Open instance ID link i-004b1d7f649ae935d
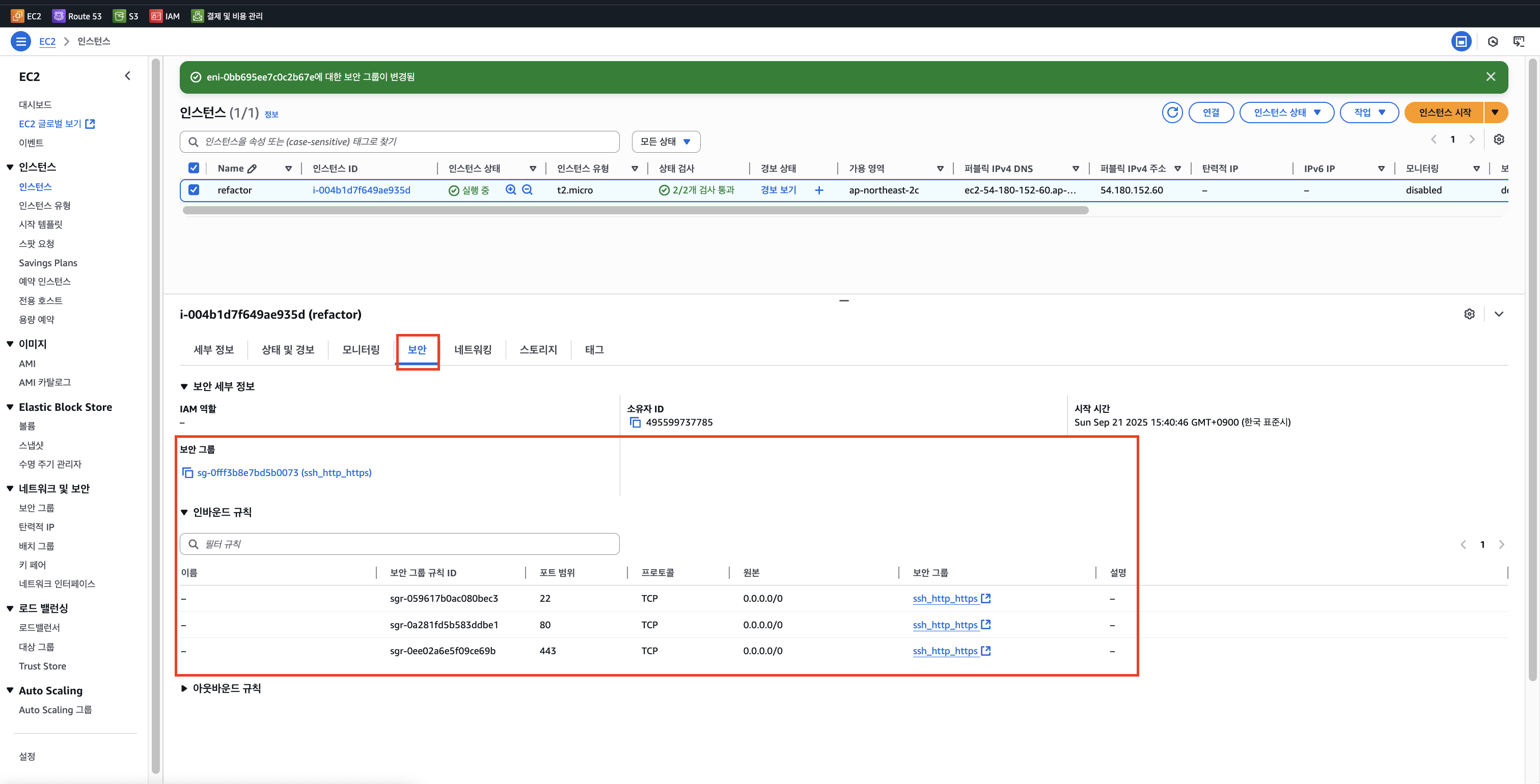Screen dimensions: 1540x784 coord(361,190)
